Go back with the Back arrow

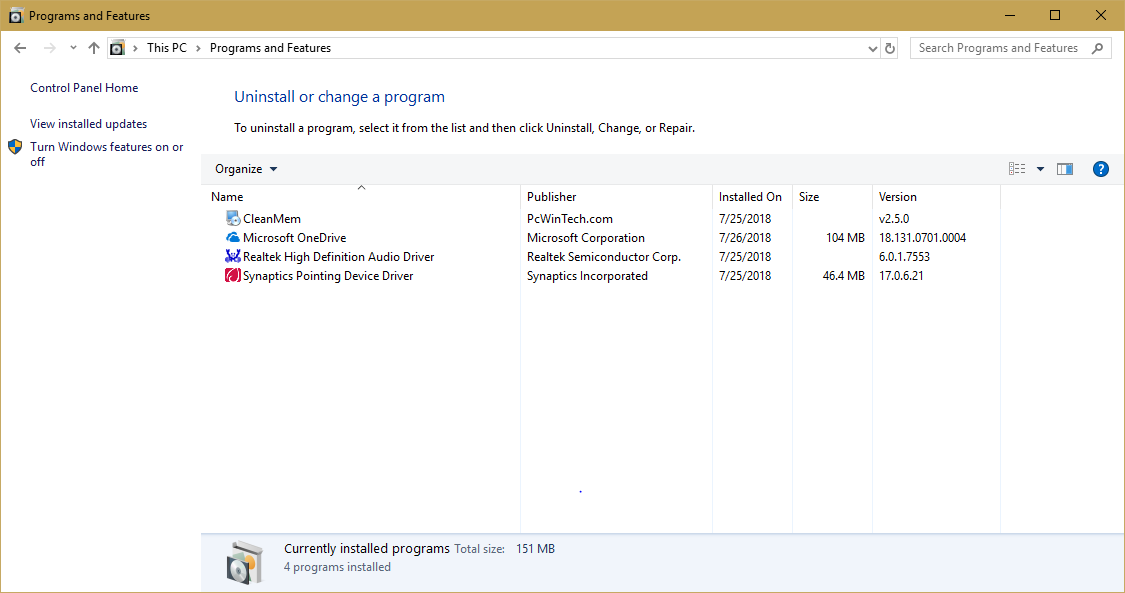click(x=20, y=48)
